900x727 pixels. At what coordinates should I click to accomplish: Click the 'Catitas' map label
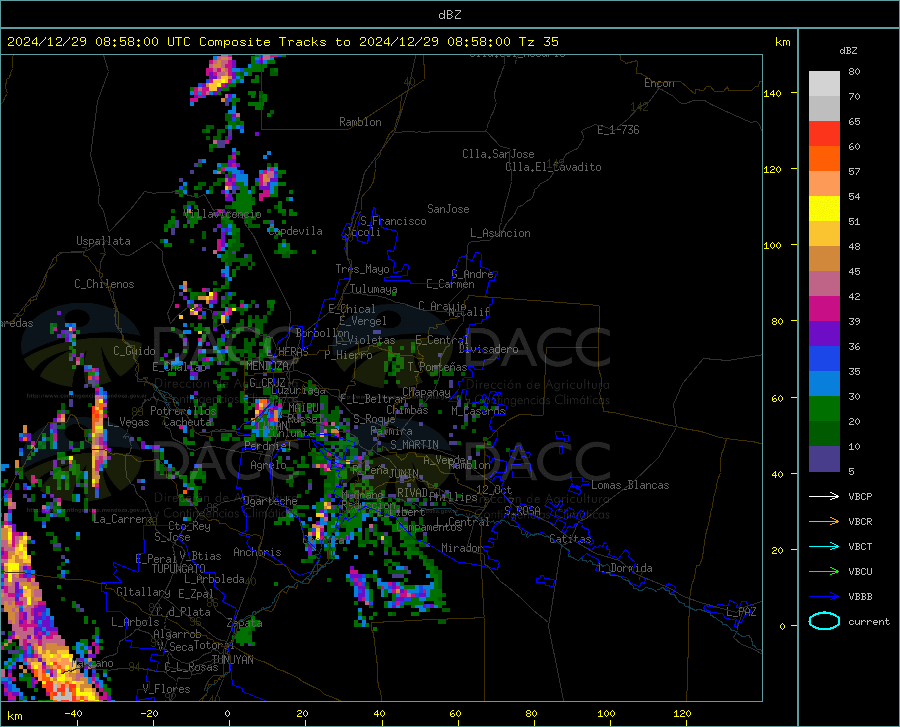(570, 539)
